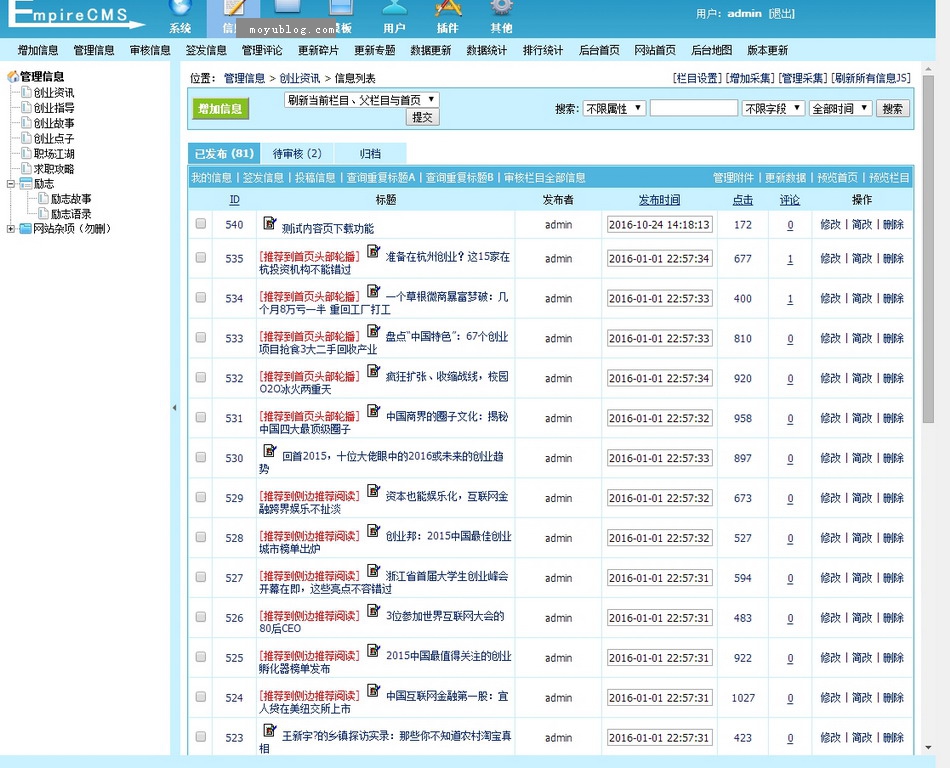Click the edit icon in row 529
The image size is (950, 768).
(x=373, y=491)
